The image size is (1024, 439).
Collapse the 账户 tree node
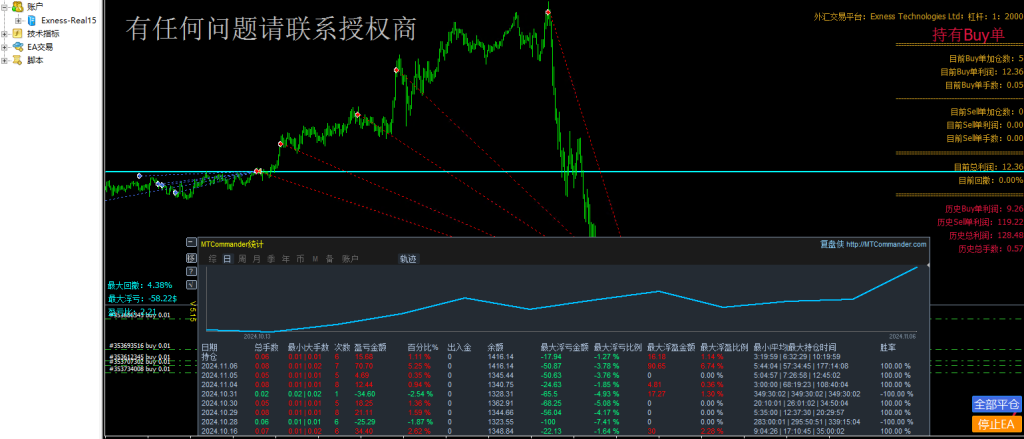coord(5,7)
